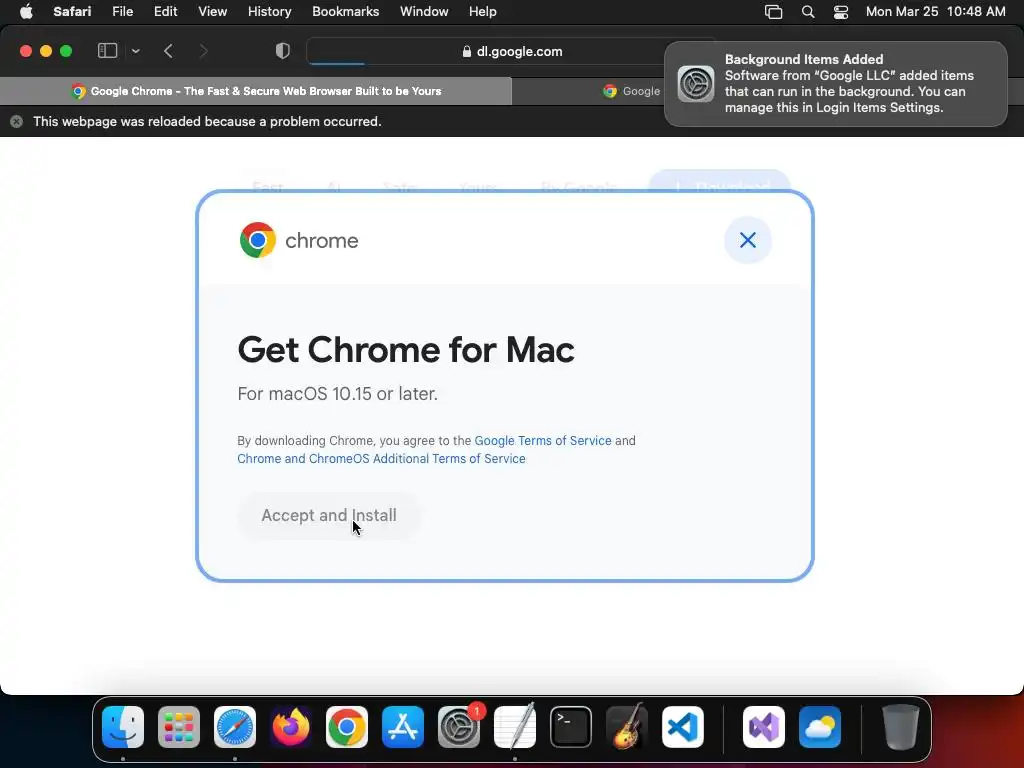Open the Bookmarks menu
Image resolution: width=1024 pixels, height=768 pixels.
click(345, 12)
